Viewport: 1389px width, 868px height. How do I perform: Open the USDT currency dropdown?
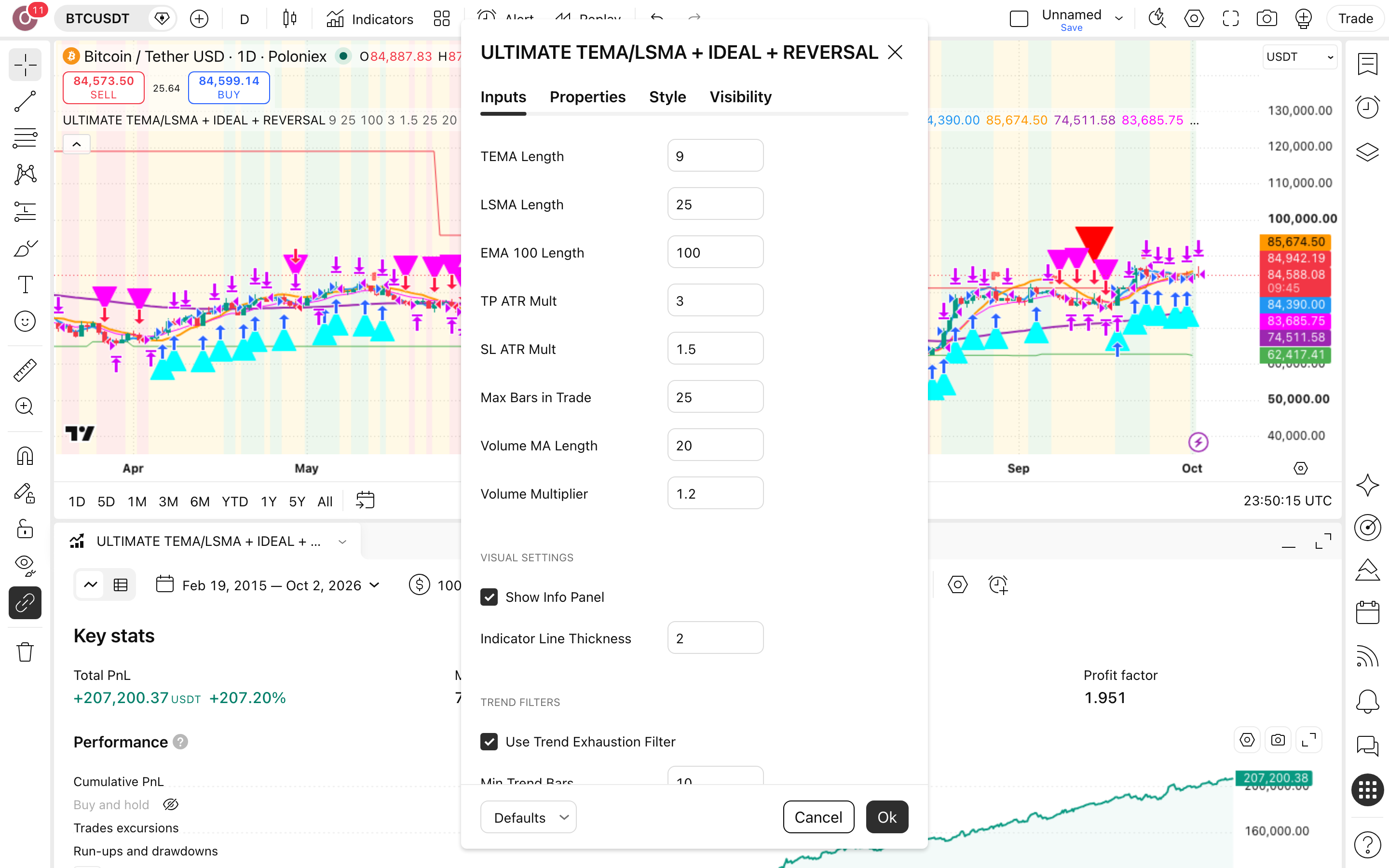1299,57
